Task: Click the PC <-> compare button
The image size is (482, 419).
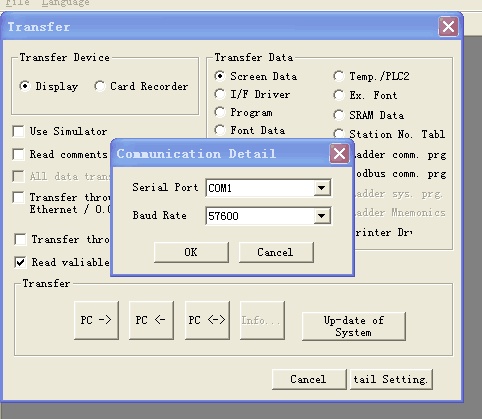Action: click(x=207, y=320)
